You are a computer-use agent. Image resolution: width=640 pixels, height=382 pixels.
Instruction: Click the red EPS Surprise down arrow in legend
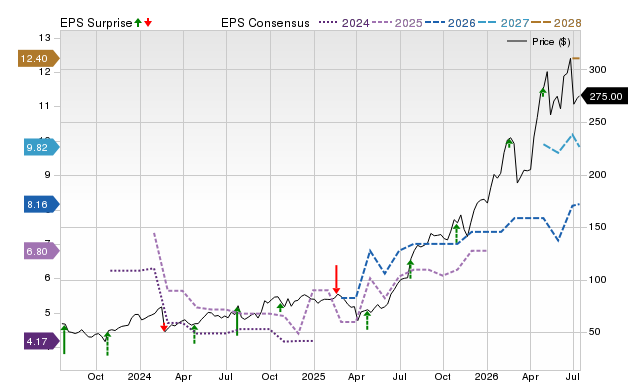(x=148, y=22)
